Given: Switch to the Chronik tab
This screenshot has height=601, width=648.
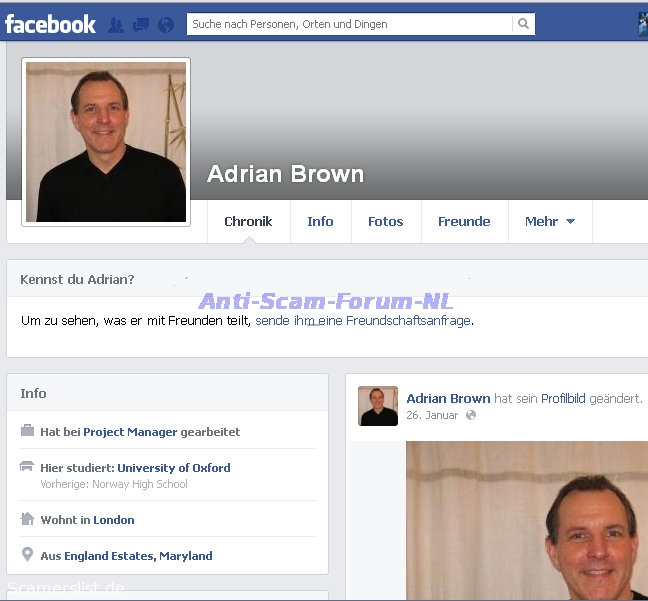Looking at the screenshot, I should tap(248, 222).
